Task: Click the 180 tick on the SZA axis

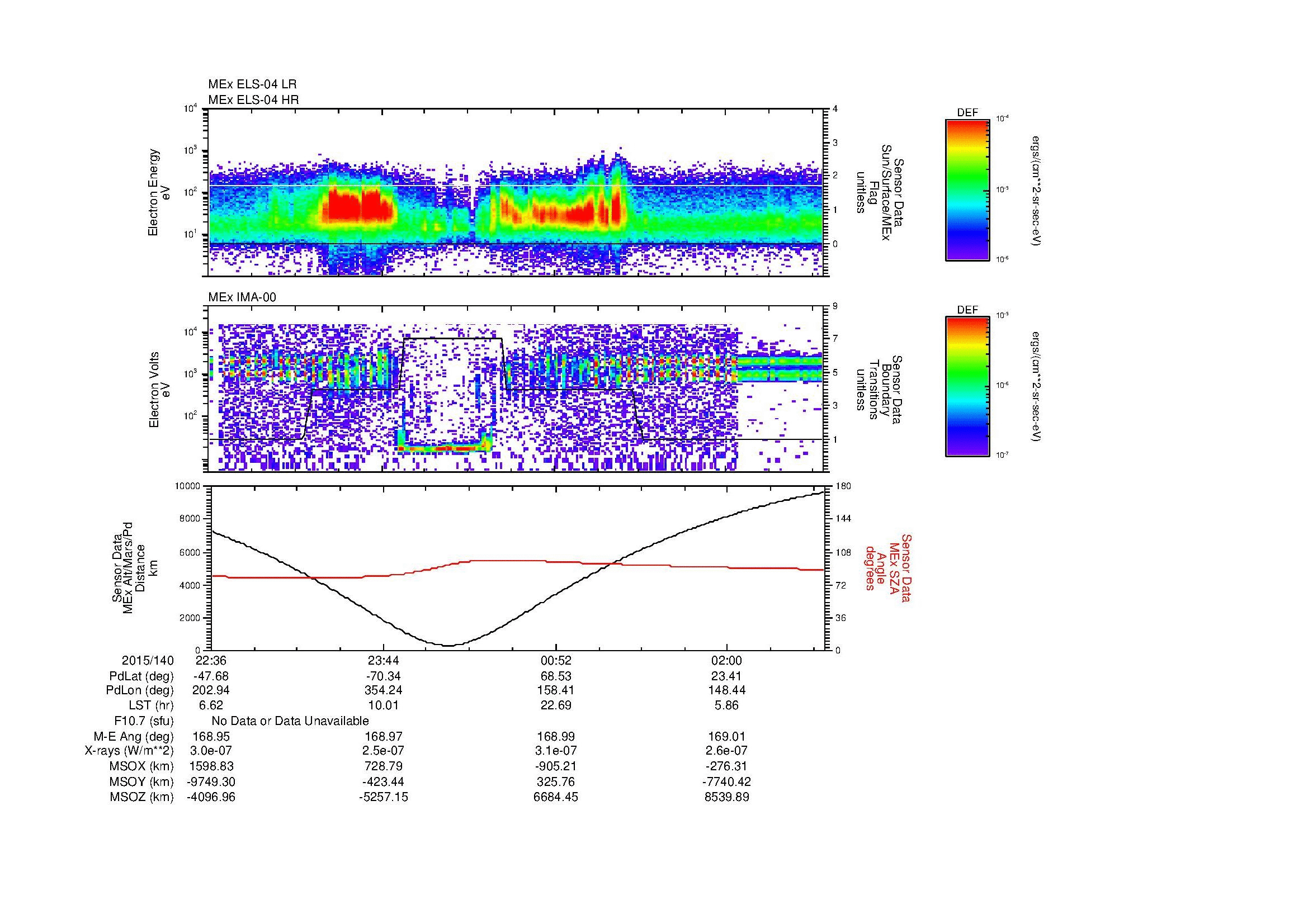Action: click(842, 486)
